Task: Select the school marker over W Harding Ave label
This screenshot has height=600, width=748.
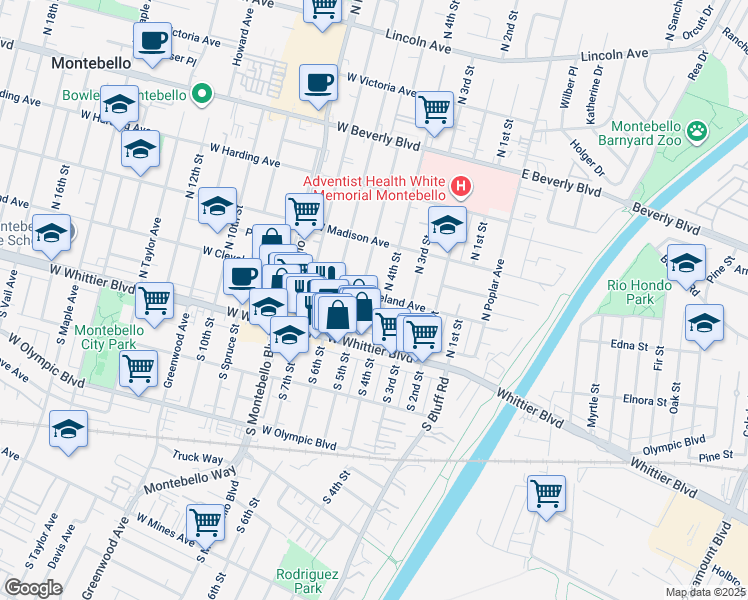Action: pyautogui.click(x=140, y=150)
